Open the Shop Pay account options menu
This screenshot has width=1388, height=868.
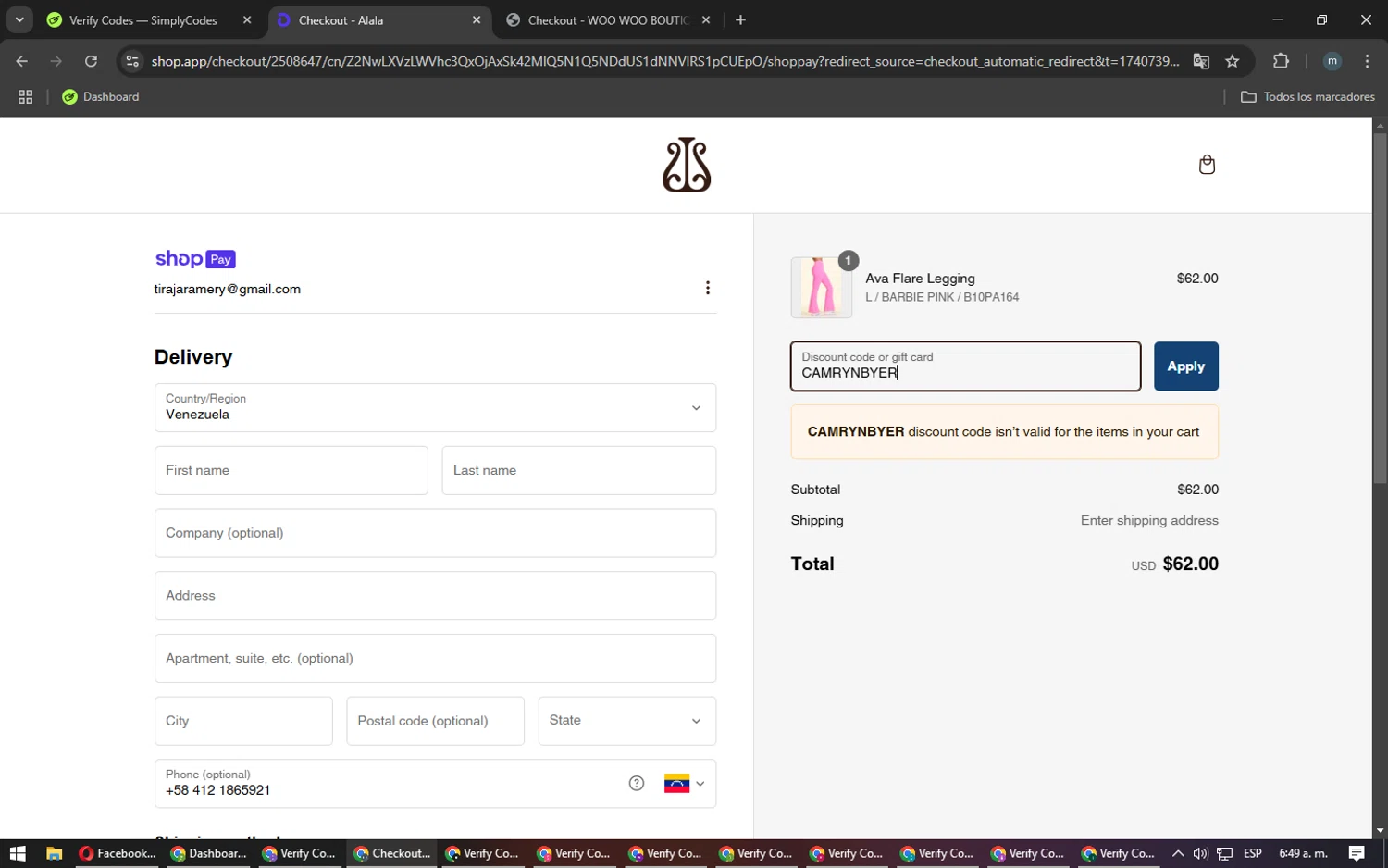[708, 288]
